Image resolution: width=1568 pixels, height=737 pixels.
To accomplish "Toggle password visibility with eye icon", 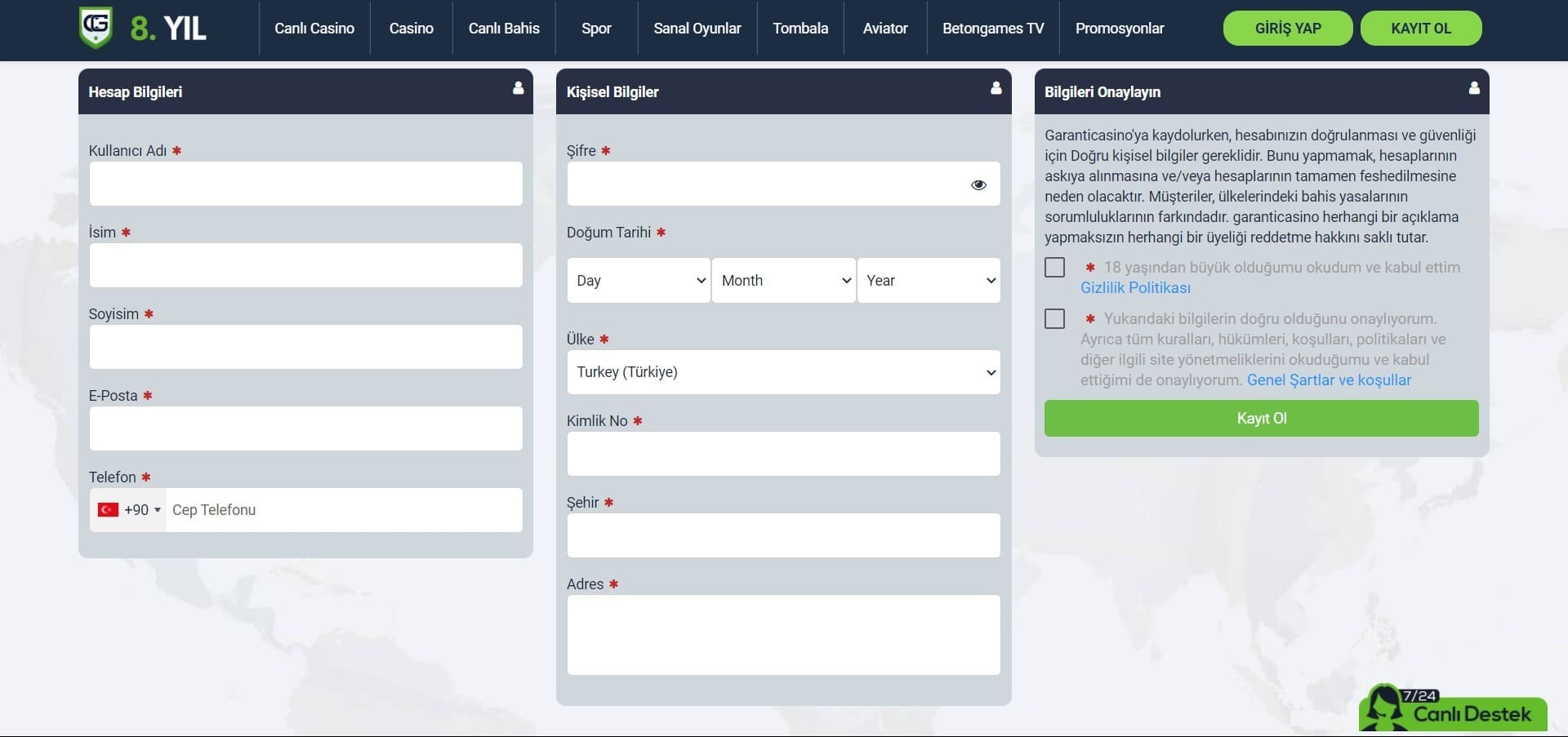I will pyautogui.click(x=978, y=185).
